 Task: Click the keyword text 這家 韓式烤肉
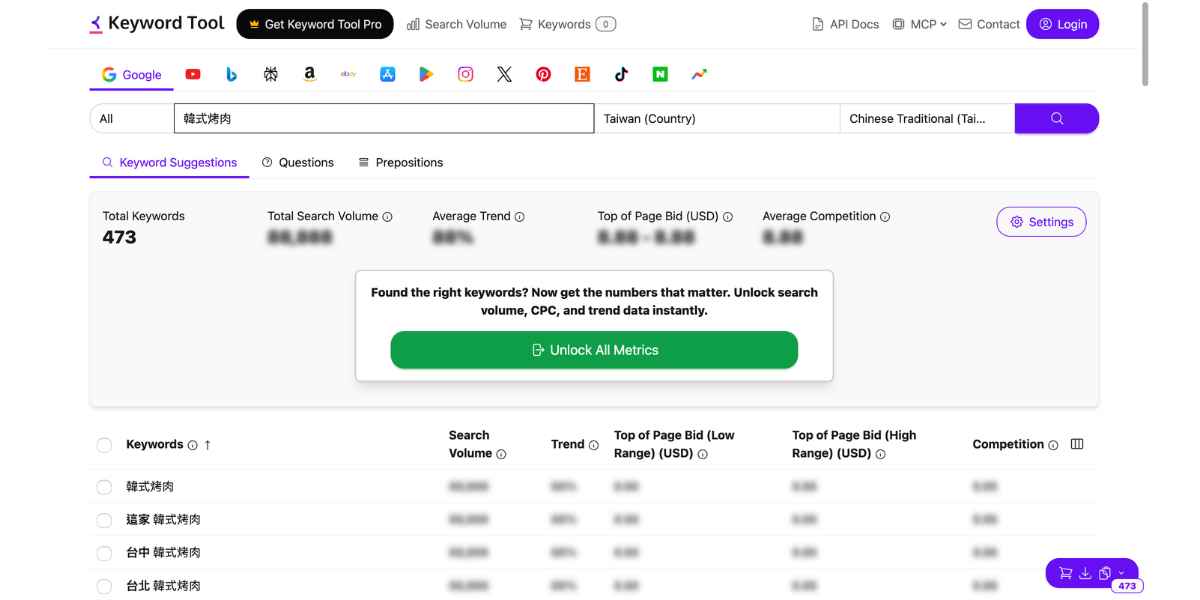tap(163, 520)
